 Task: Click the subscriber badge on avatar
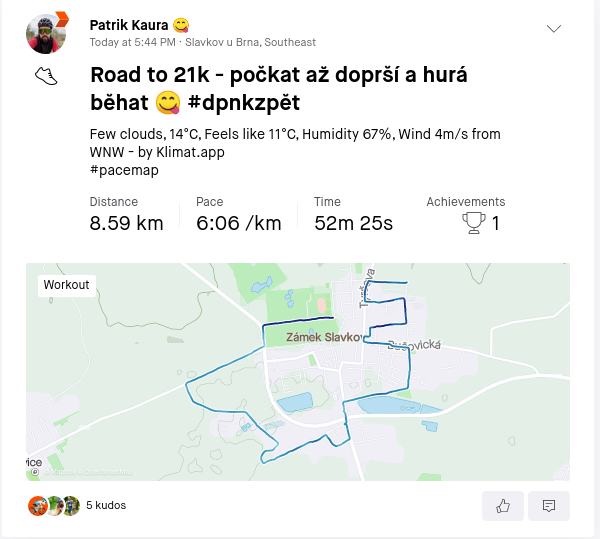coord(62,19)
